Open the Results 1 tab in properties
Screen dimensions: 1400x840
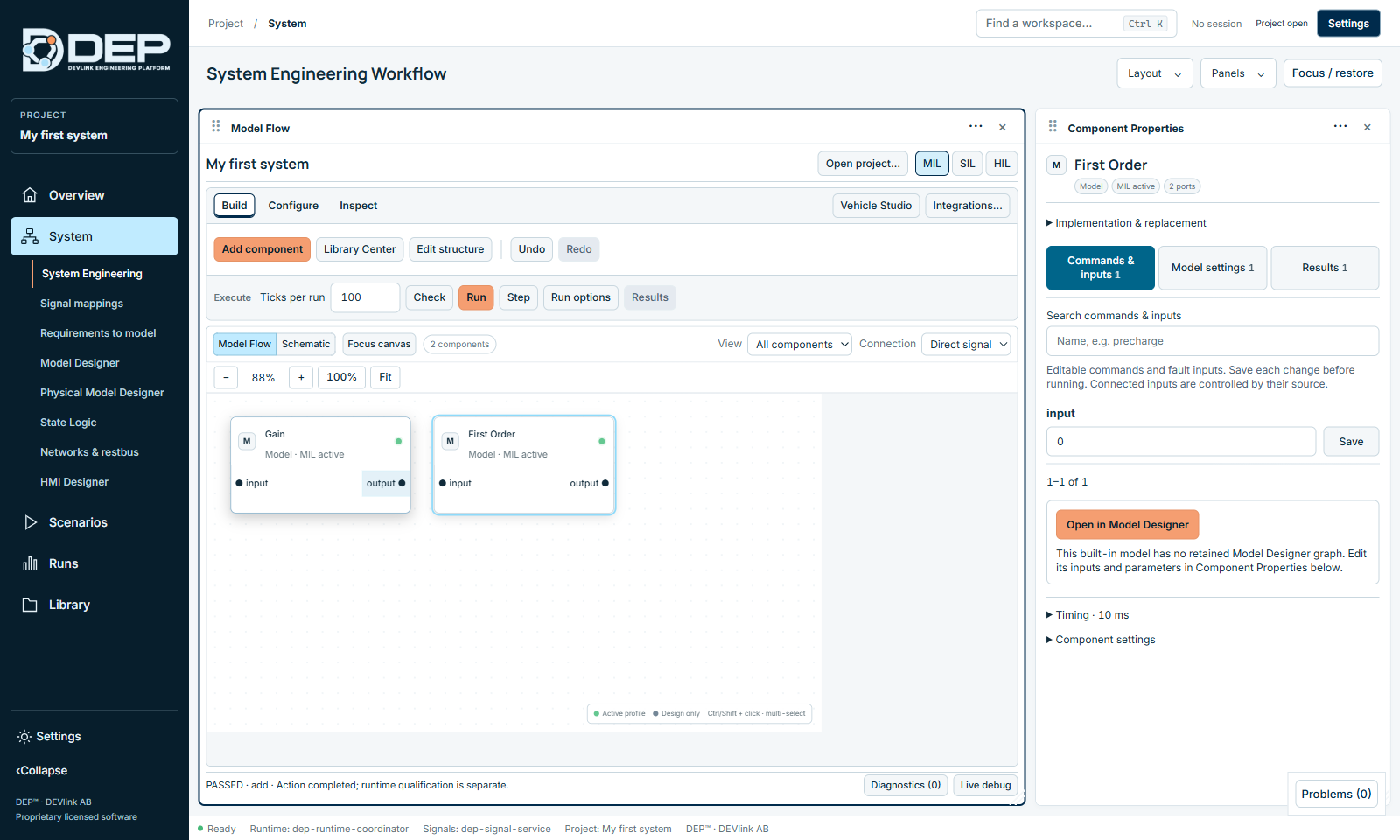(1325, 268)
